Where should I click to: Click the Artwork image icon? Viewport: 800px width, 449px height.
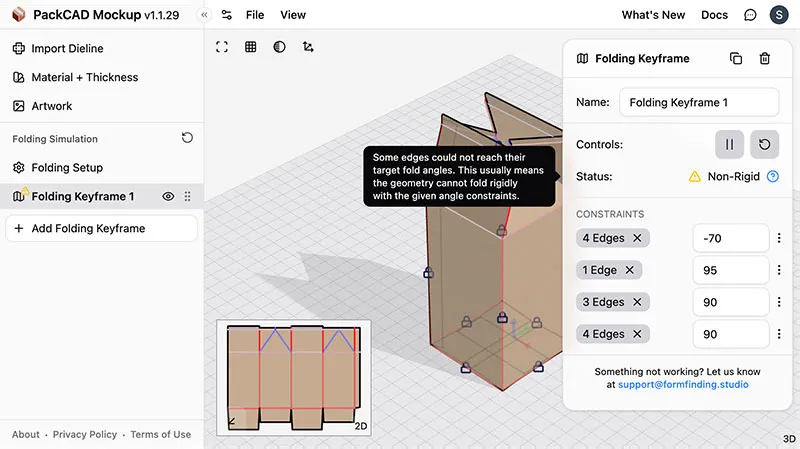click(19, 106)
